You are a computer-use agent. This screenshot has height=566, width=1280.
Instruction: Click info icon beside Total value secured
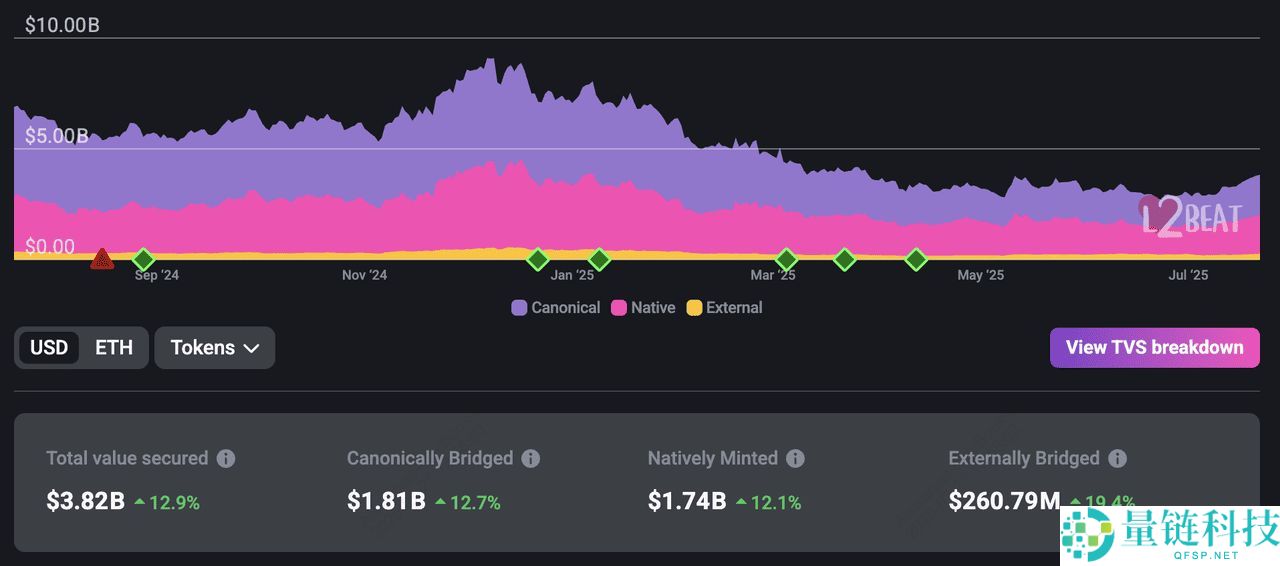(x=226, y=458)
